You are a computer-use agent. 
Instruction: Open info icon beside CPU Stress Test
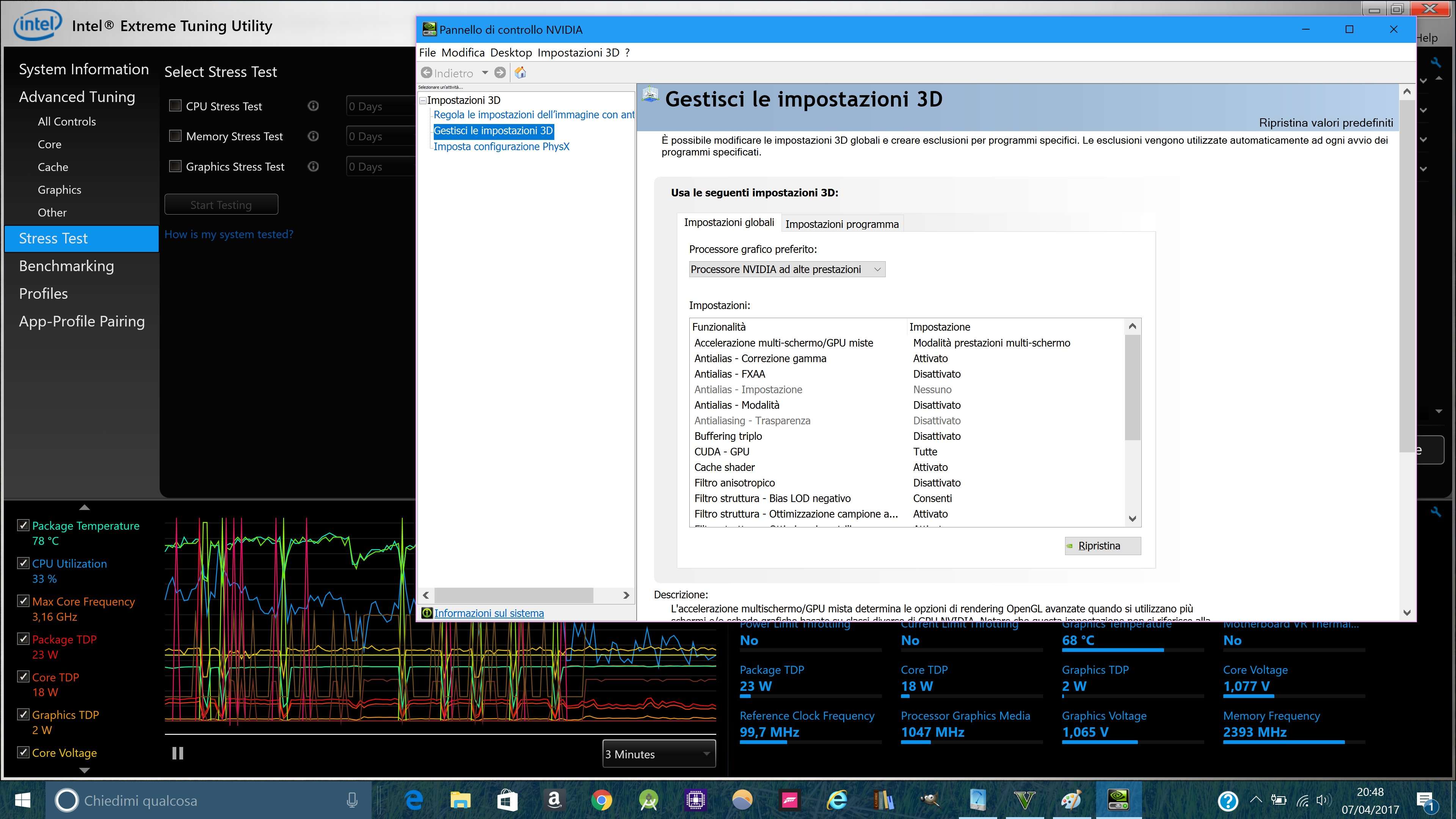click(x=313, y=106)
